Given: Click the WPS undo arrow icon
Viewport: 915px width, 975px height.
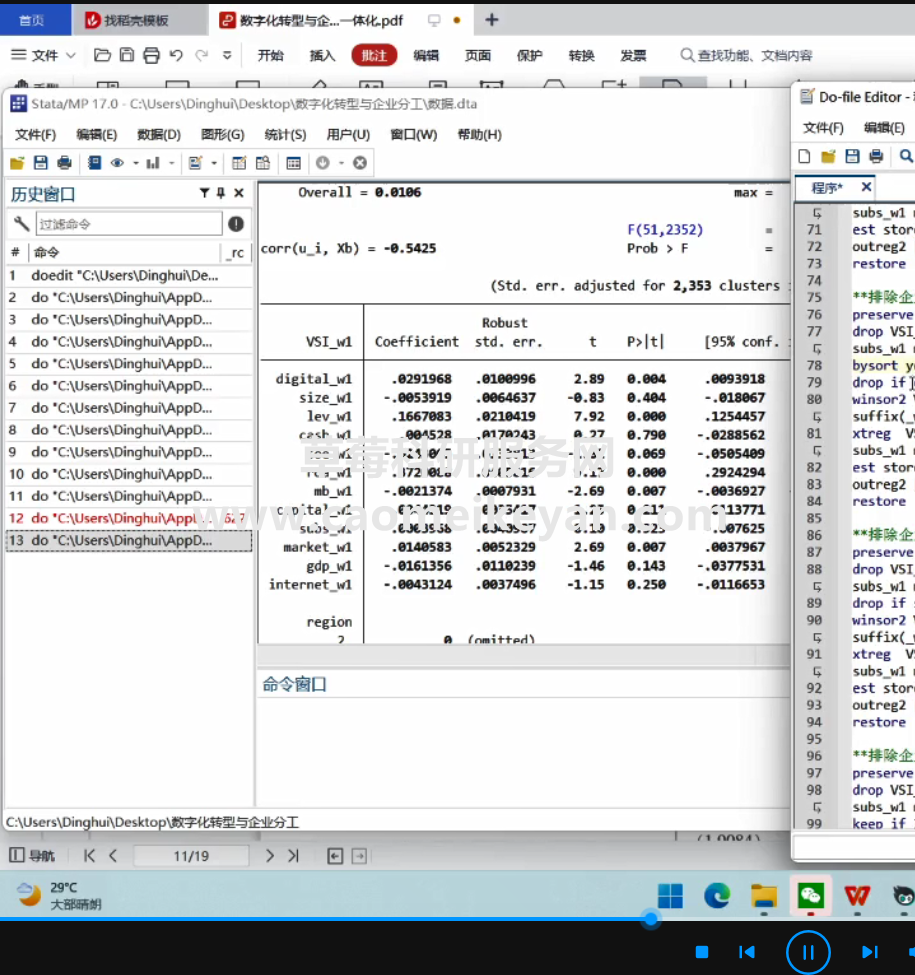Looking at the screenshot, I should (x=176, y=55).
